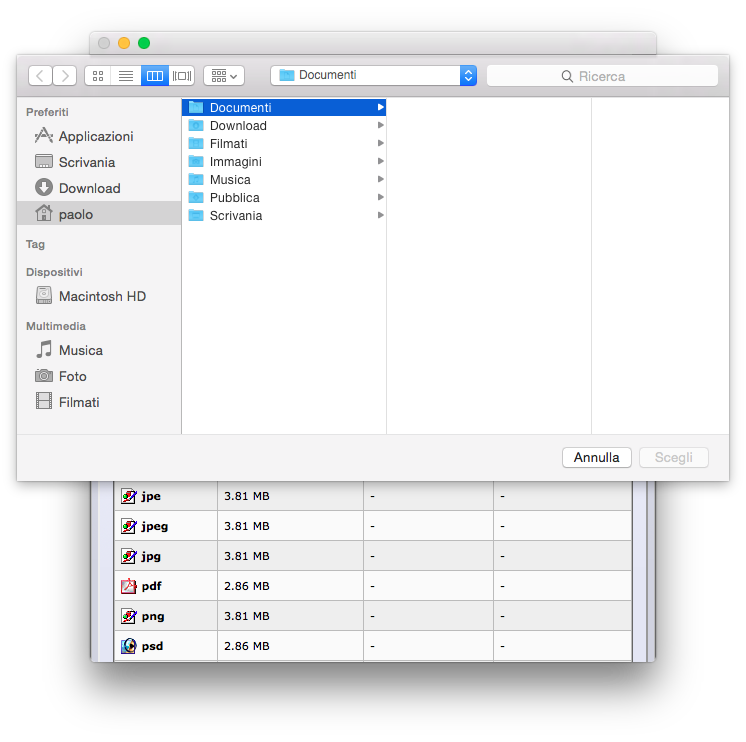Image resolution: width=746 pixels, height=742 pixels.
Task: Open the Documenti location popup
Action: (373, 75)
